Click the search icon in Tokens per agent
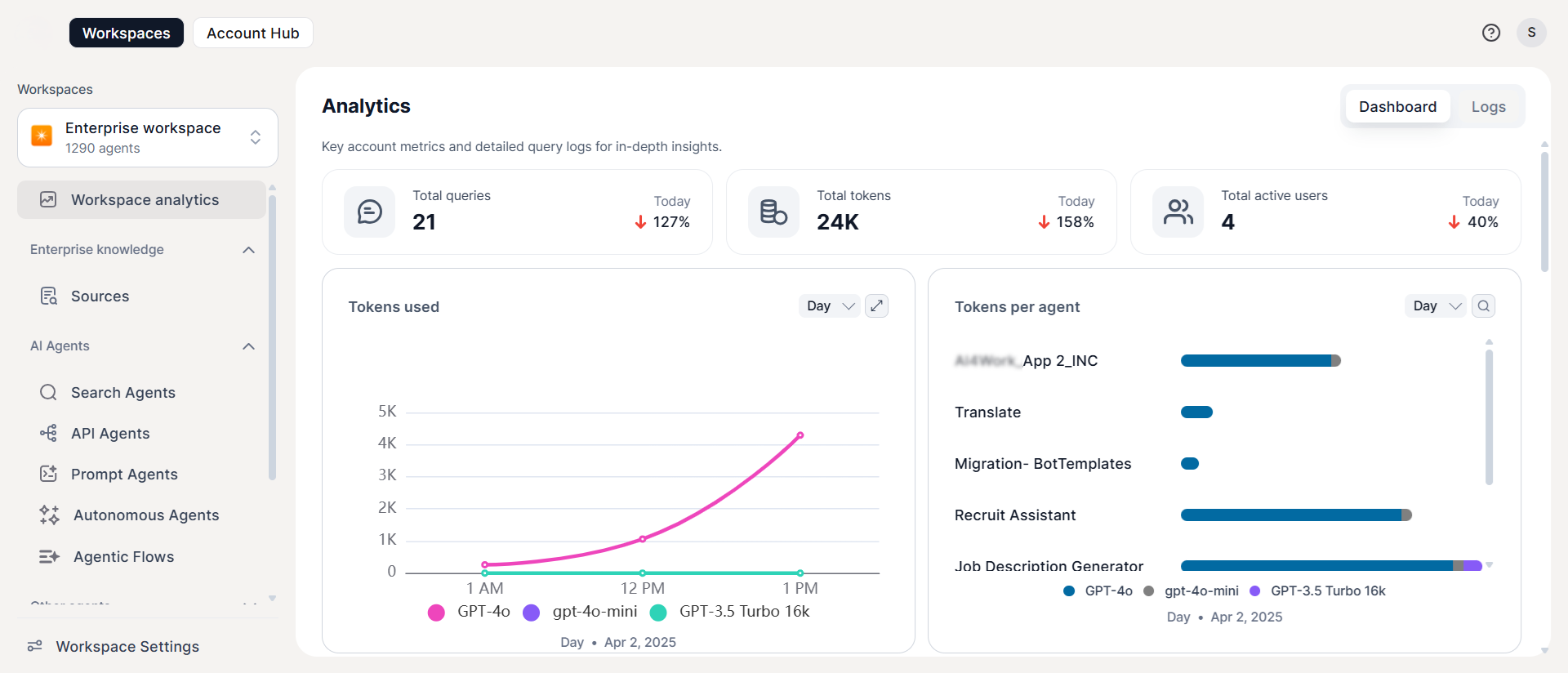The height and width of the screenshot is (673, 1568). (1484, 305)
